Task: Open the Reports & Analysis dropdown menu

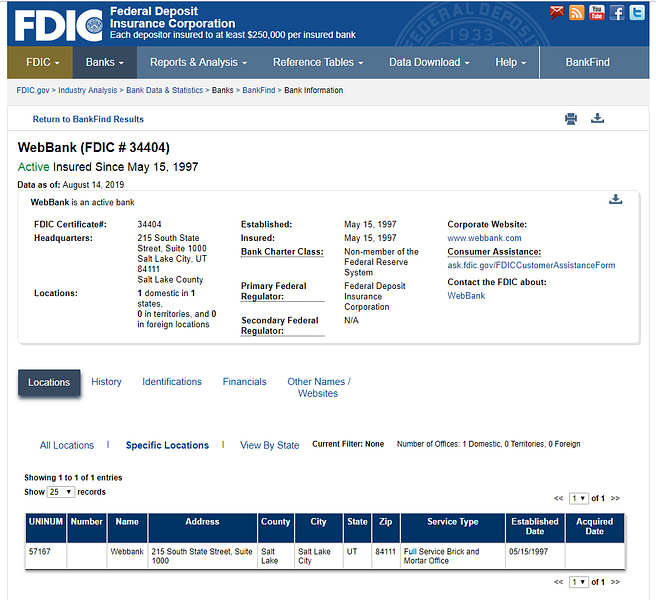Action: point(199,62)
